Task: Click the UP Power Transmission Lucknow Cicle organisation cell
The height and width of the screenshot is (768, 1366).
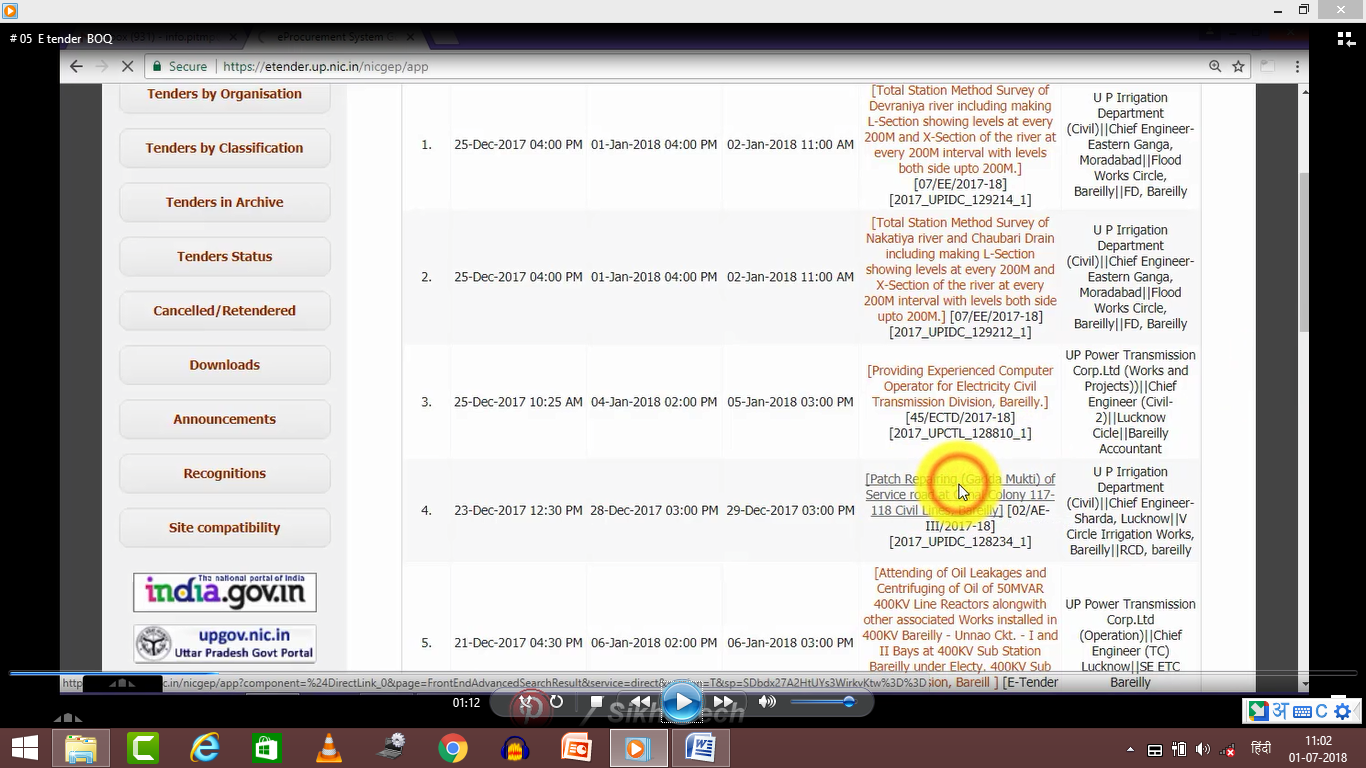Action: click(1130, 402)
